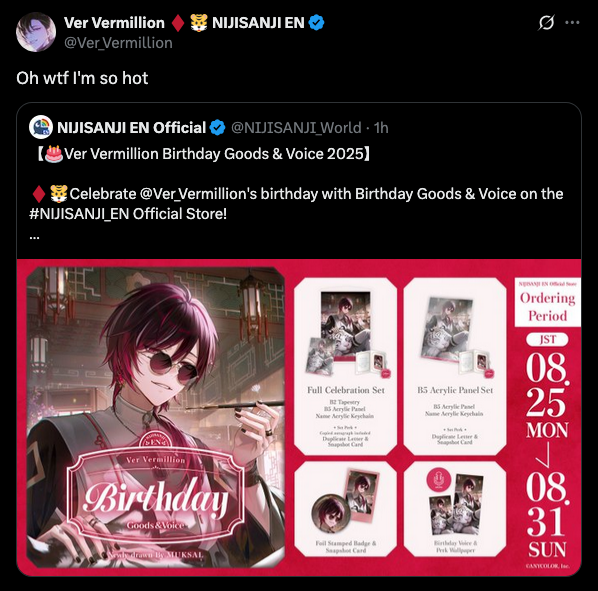Expand the truncated quoted post ellipsis

pos(34,236)
